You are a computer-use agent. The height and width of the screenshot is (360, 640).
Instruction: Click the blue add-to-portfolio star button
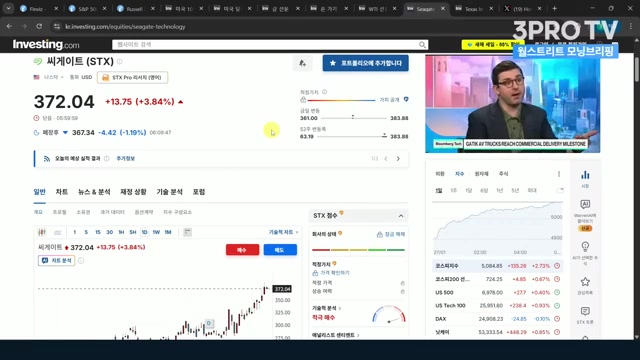pos(365,63)
